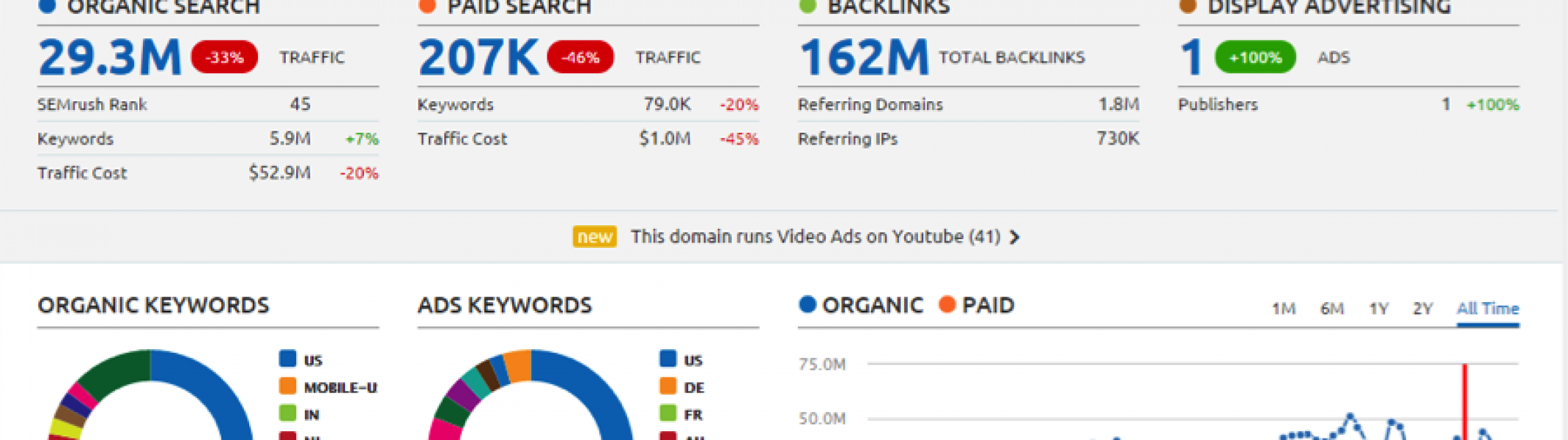Open the 5.9M organic keywords value
This screenshot has width=1568, height=440.
click(x=290, y=139)
